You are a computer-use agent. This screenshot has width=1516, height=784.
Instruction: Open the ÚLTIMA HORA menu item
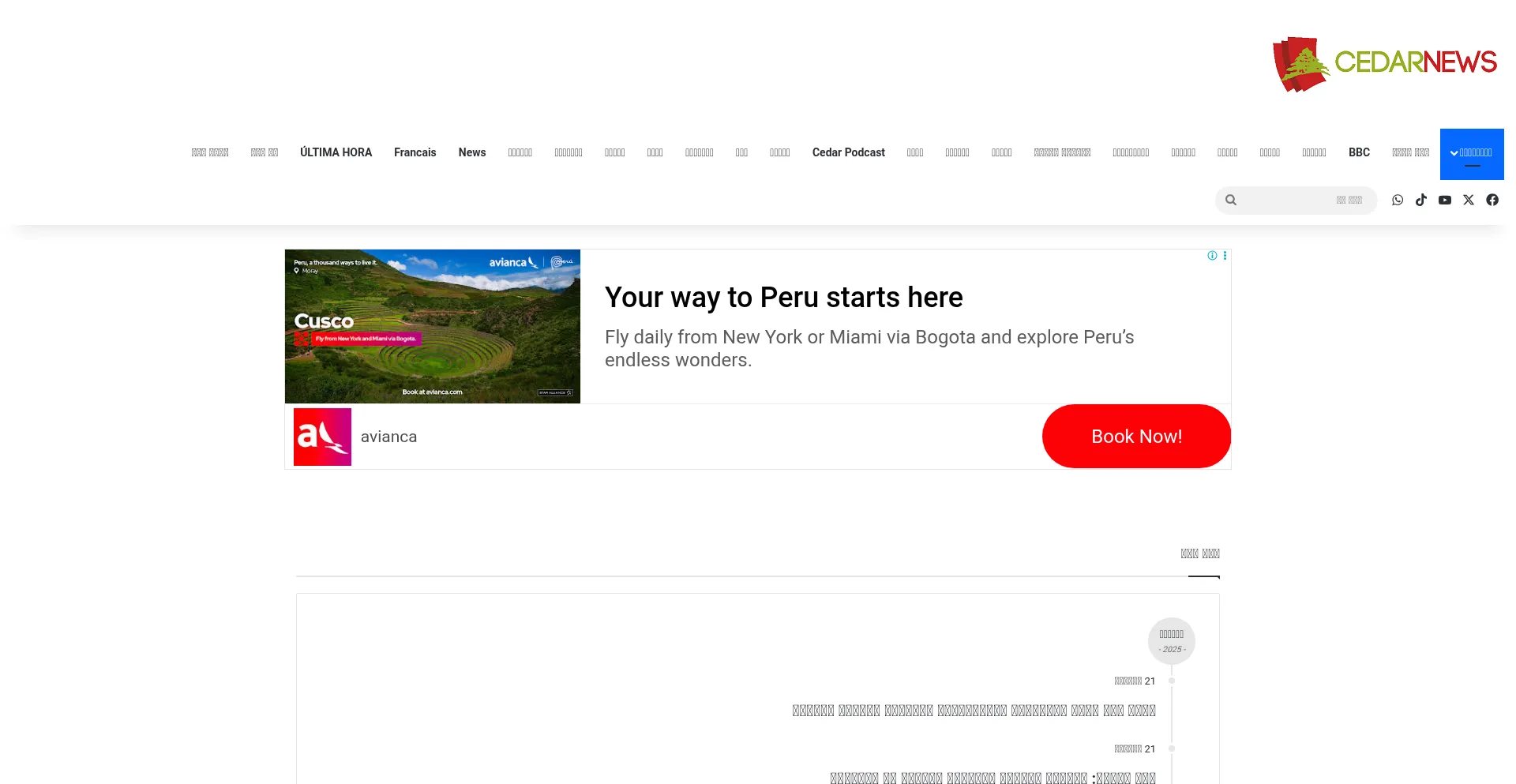point(336,152)
